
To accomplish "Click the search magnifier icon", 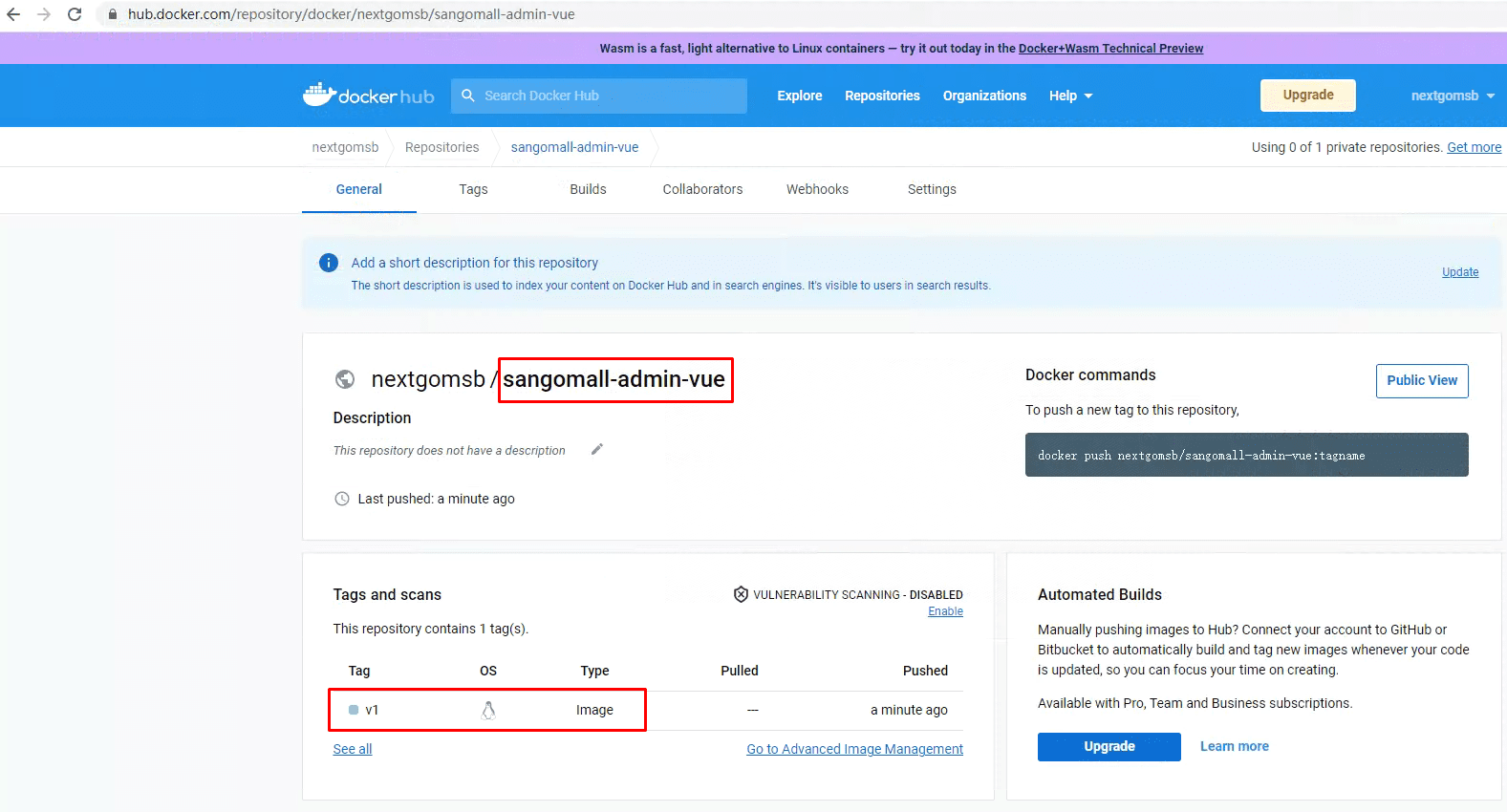I will click(468, 96).
